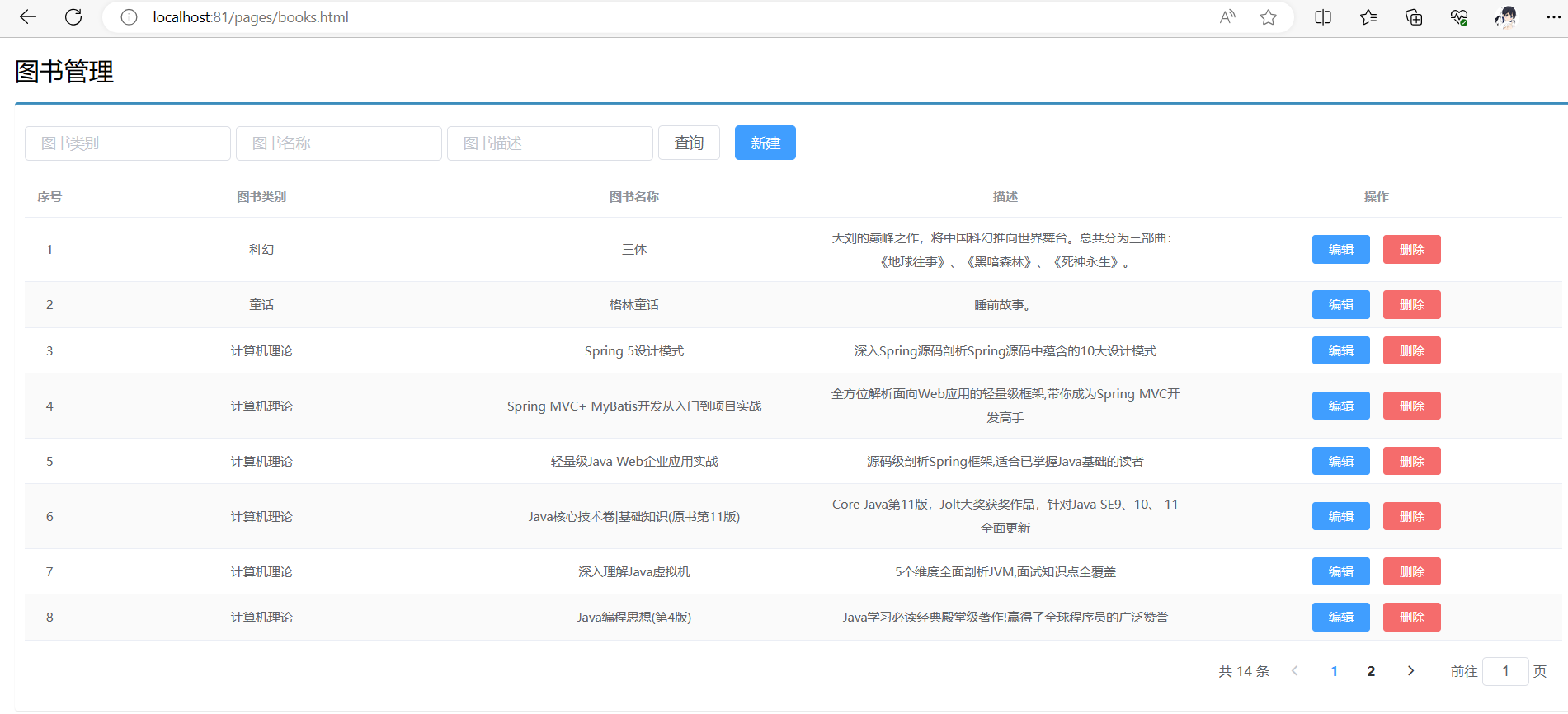Click the 格林童话 book name cell
The height and width of the screenshot is (714, 1568).
[x=634, y=305]
